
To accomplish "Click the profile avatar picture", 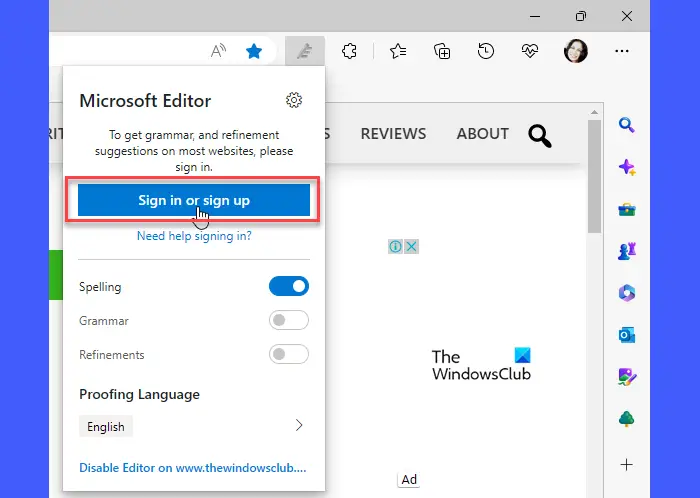I will (575, 51).
